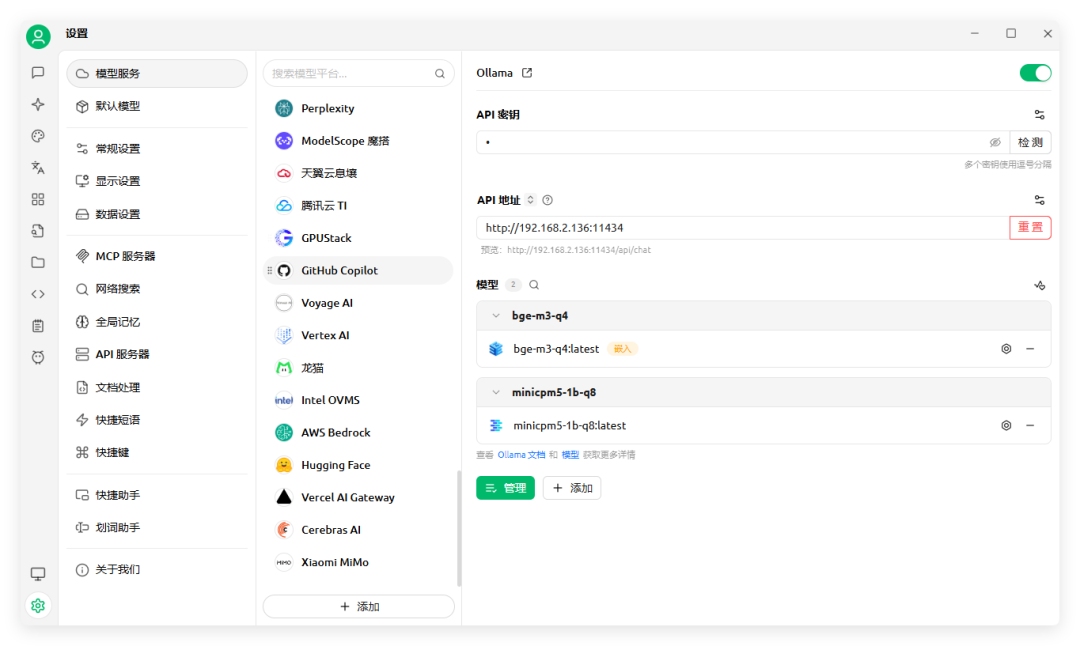
Task: Click the green 管理 models button
Action: 506,488
